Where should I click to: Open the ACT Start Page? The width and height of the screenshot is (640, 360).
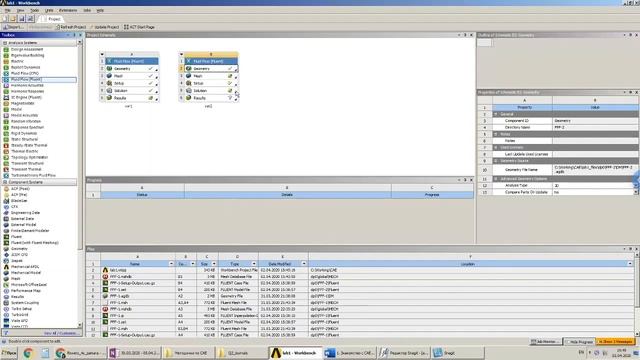[139, 27]
